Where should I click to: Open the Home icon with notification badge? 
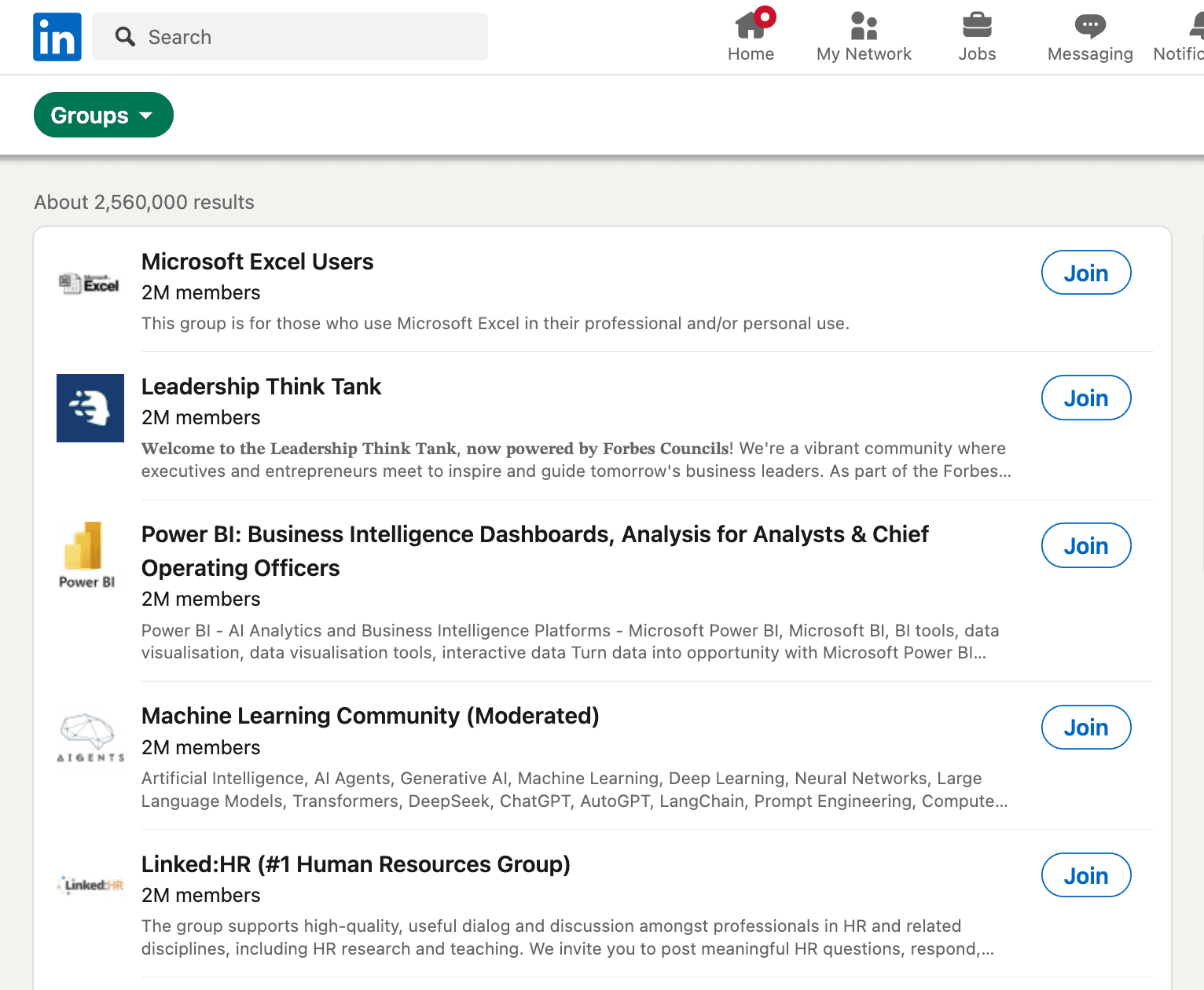click(753, 24)
